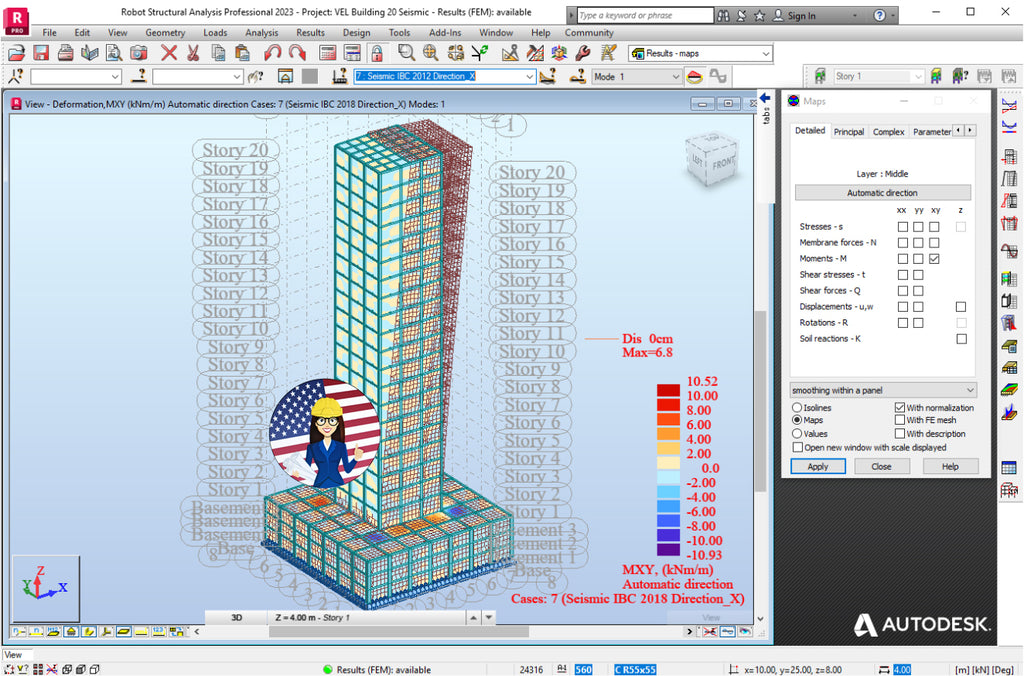This screenshot has height=676, width=1024.
Task: Open the 'smoothing within a panel' dropdown
Action: pyautogui.click(x=880, y=389)
